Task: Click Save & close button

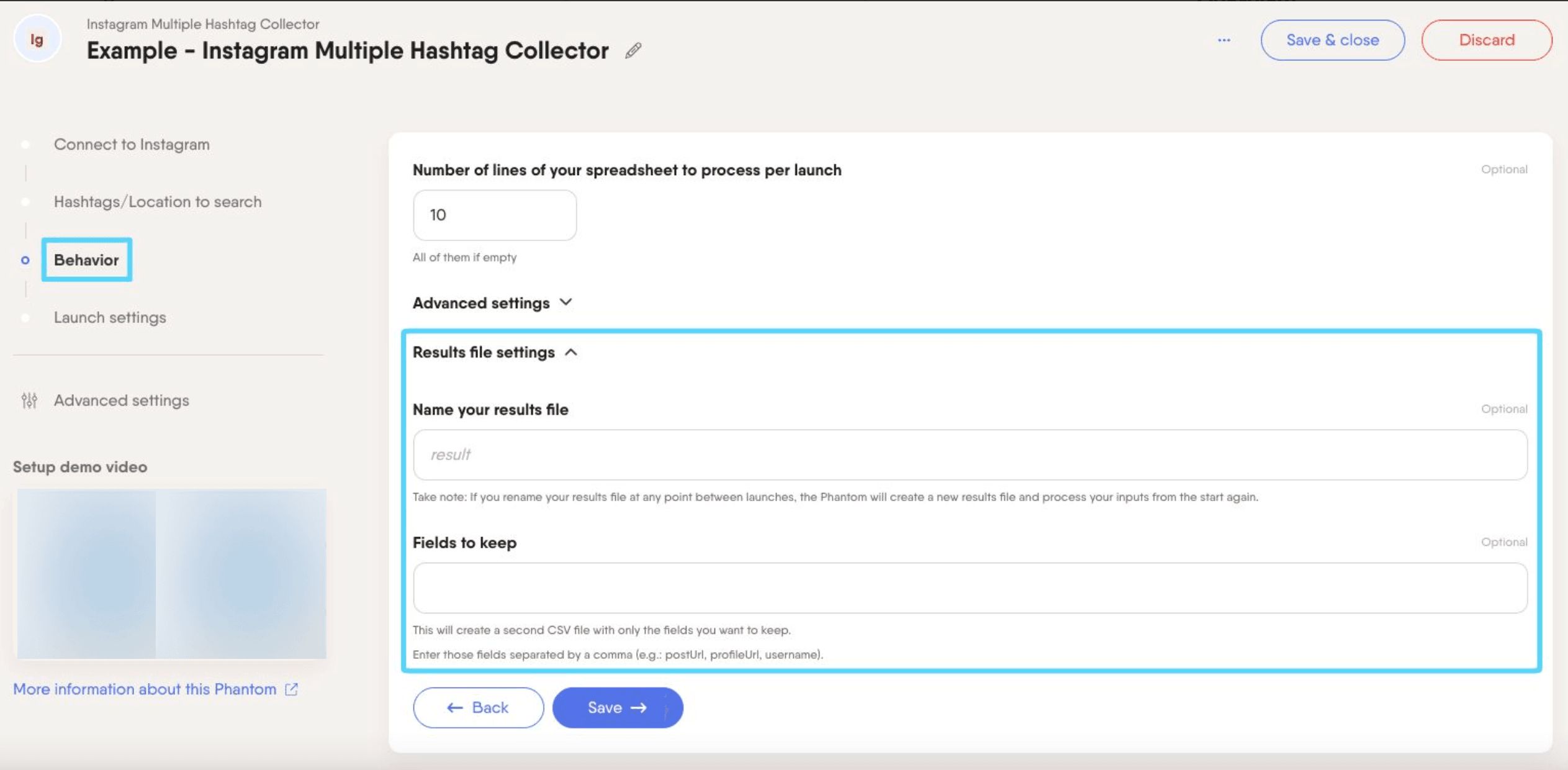Action: tap(1332, 40)
